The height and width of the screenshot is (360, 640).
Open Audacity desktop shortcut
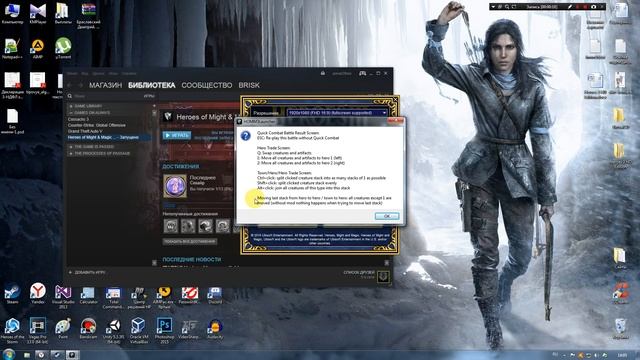[x=215, y=329]
